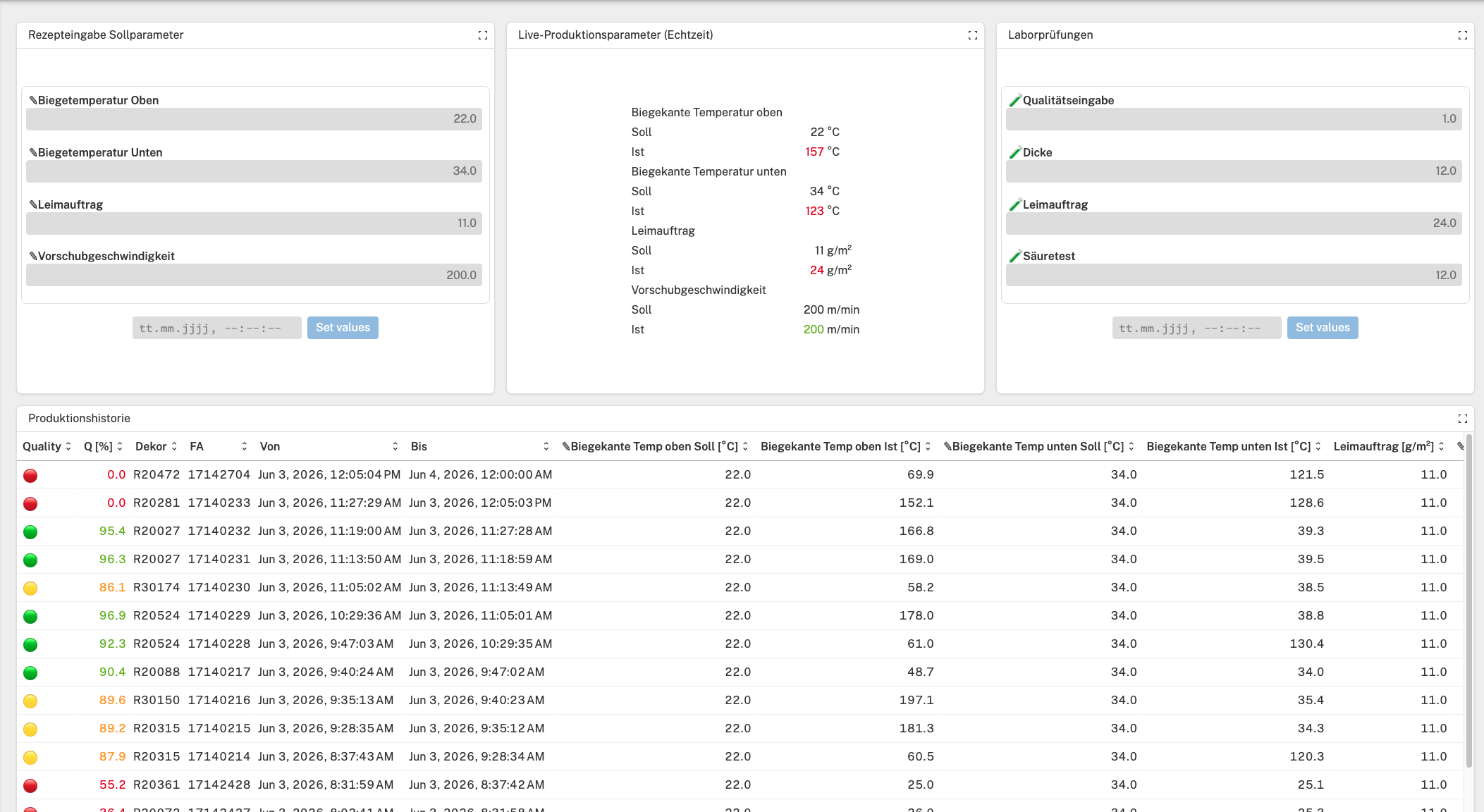Click the Rezepteingabe date-time field
1484x812 pixels.
tap(217, 328)
